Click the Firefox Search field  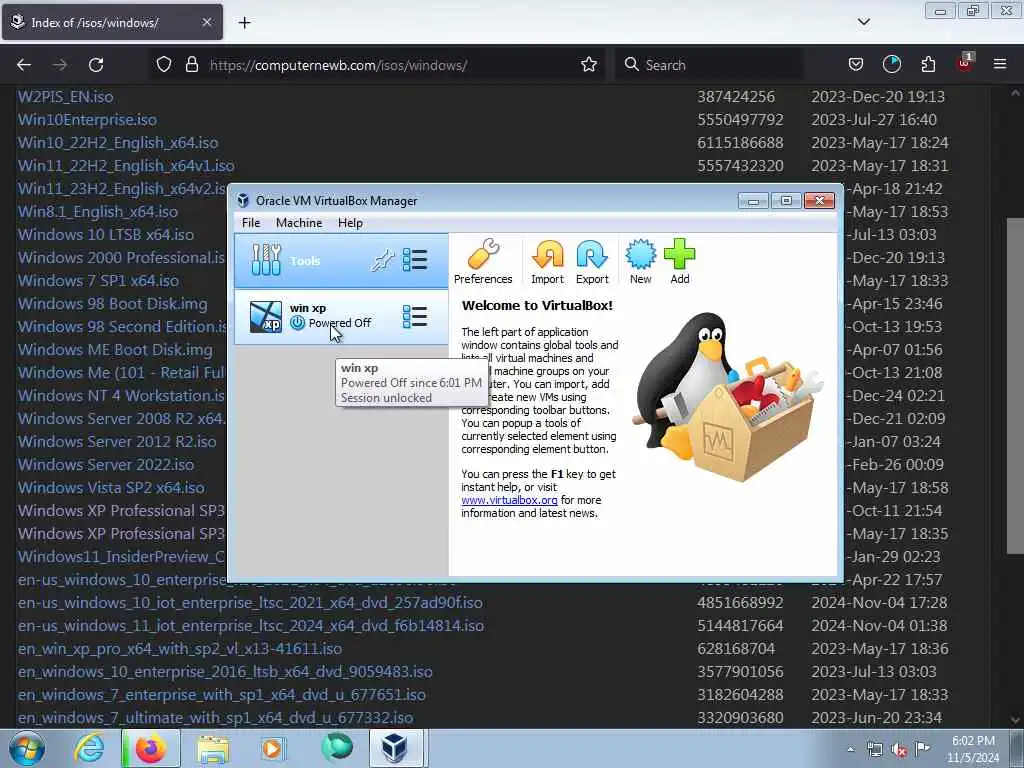tap(709, 65)
